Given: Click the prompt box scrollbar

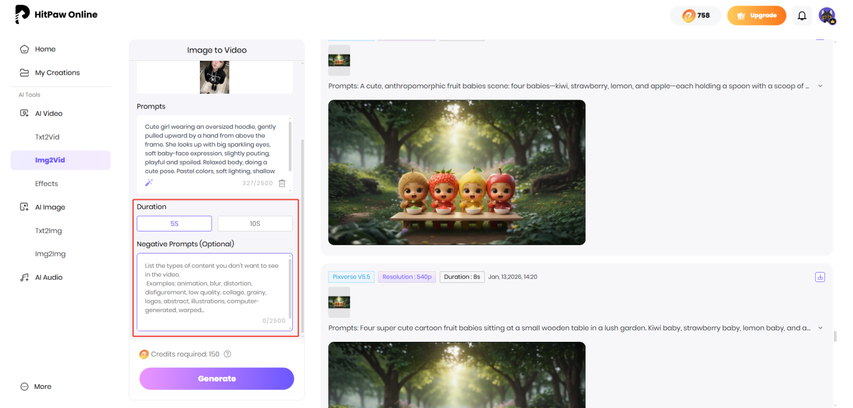Looking at the screenshot, I should (290, 145).
